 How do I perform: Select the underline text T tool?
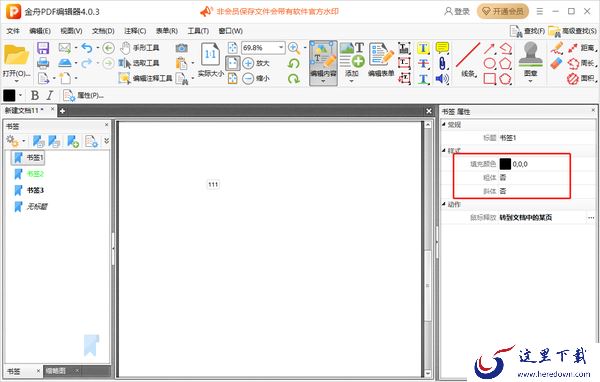423,79
